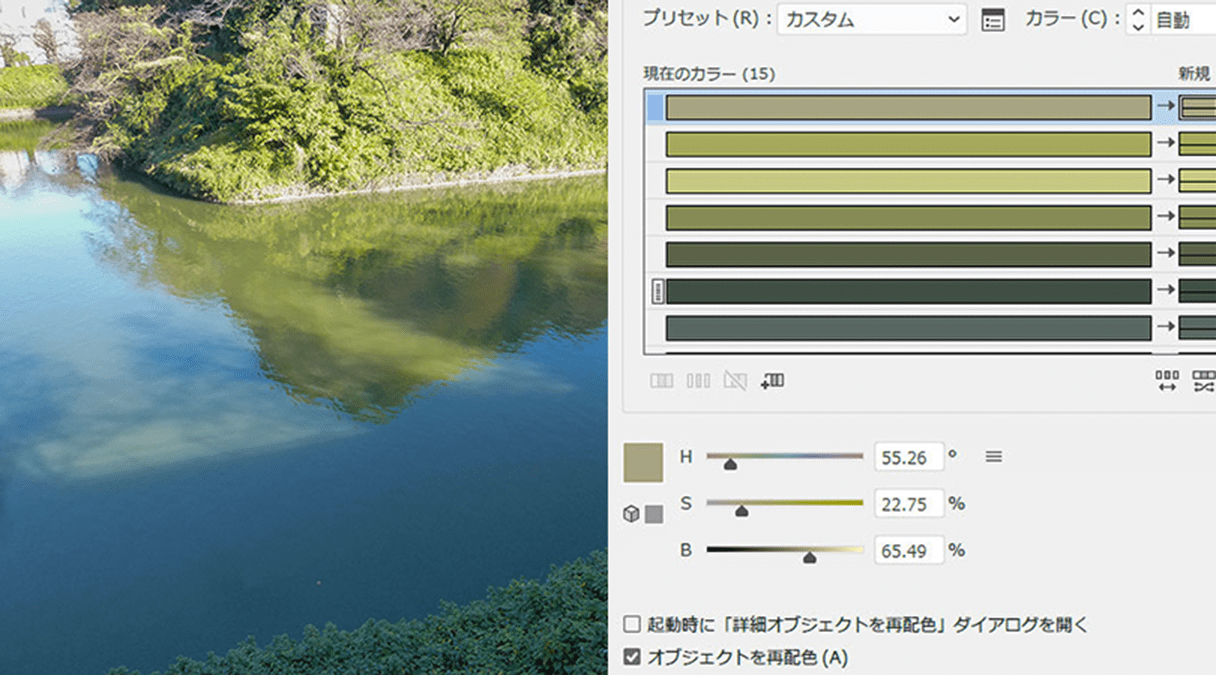Click the exclude selected colors icon
1216x675 pixels.
737,381
